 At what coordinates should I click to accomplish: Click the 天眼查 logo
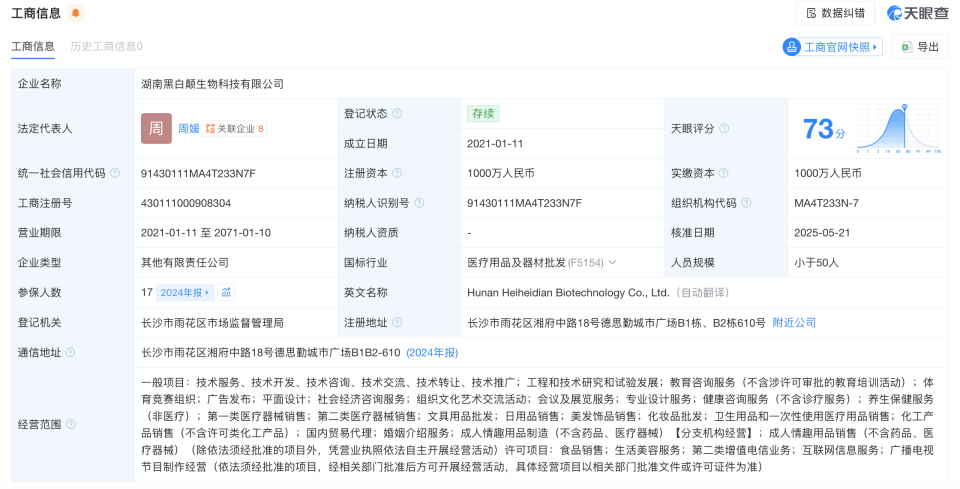tap(918, 13)
